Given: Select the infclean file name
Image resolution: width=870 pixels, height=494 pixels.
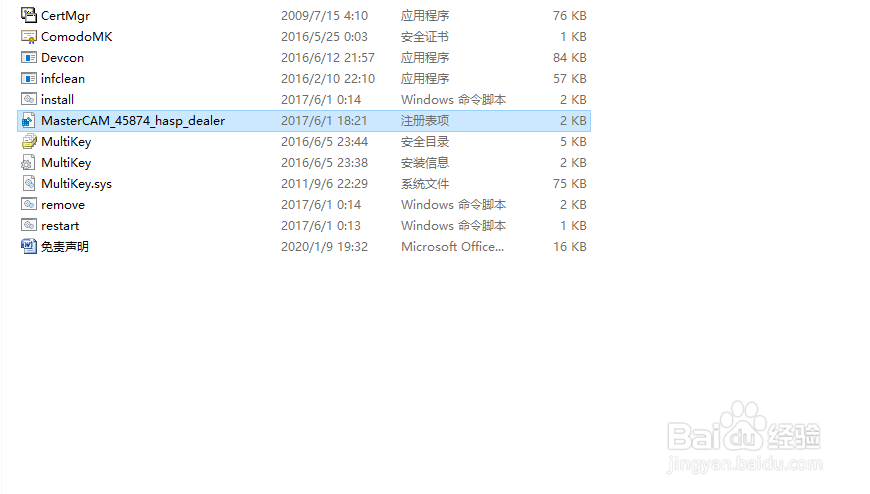Looking at the screenshot, I should click(63, 79).
